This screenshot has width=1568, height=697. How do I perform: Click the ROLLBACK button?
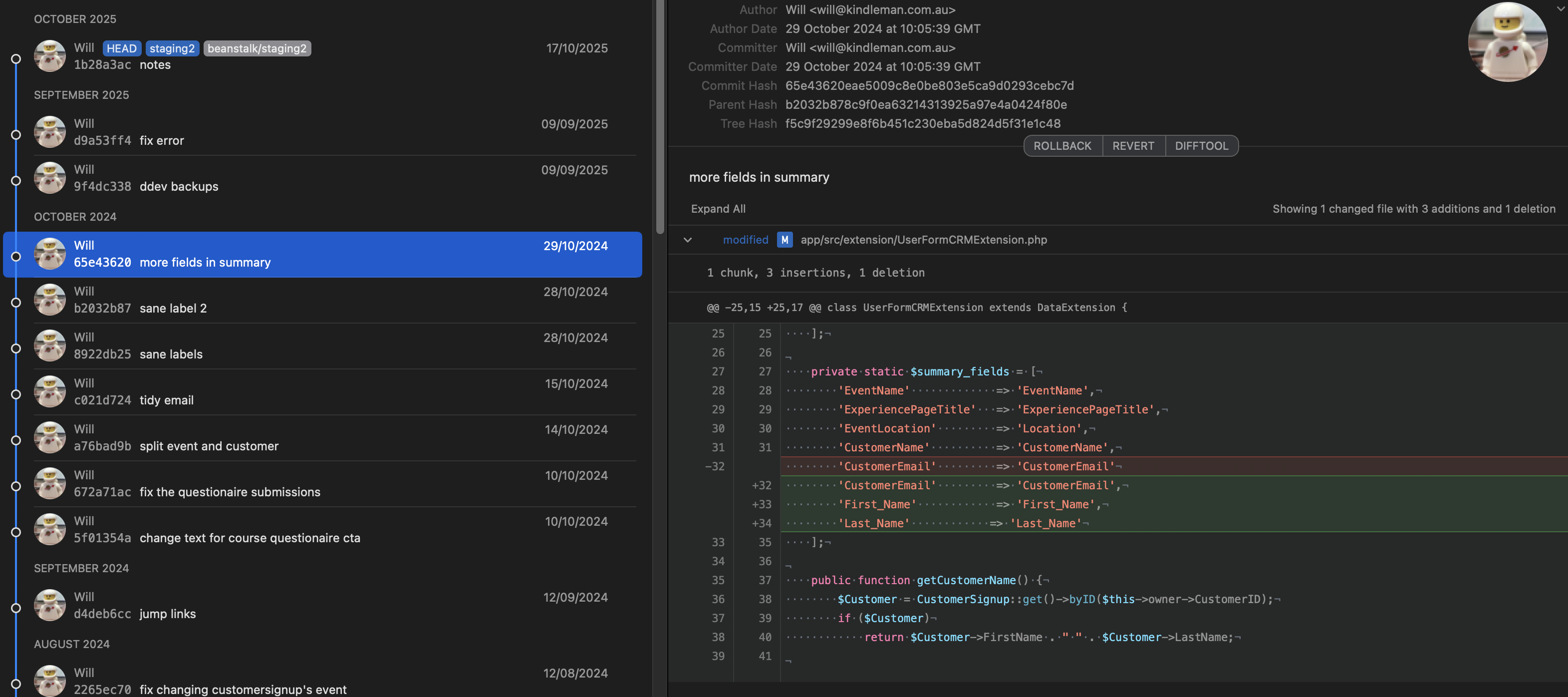coord(1062,145)
